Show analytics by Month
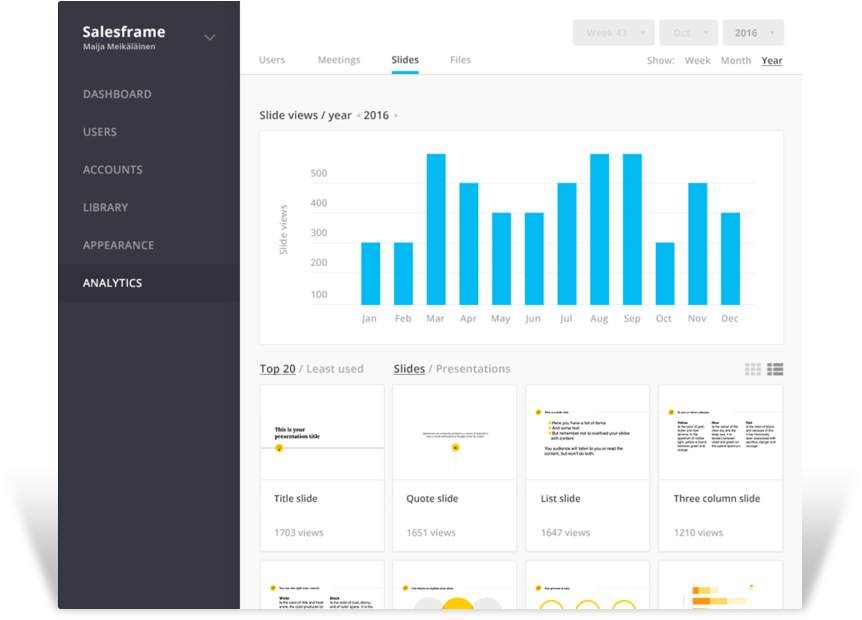 736,60
